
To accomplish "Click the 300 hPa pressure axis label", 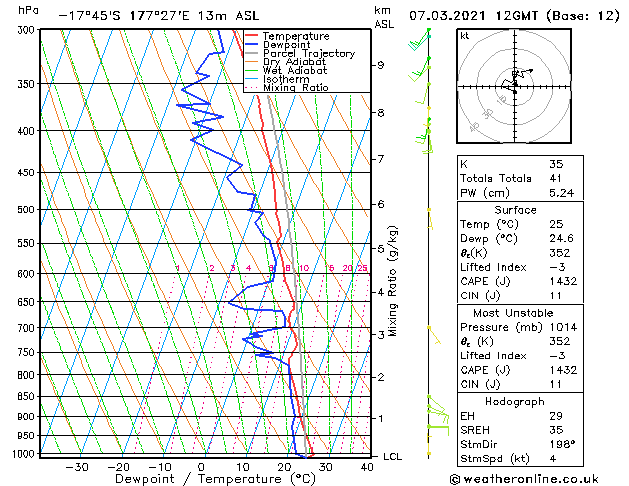I will [x=28, y=30].
